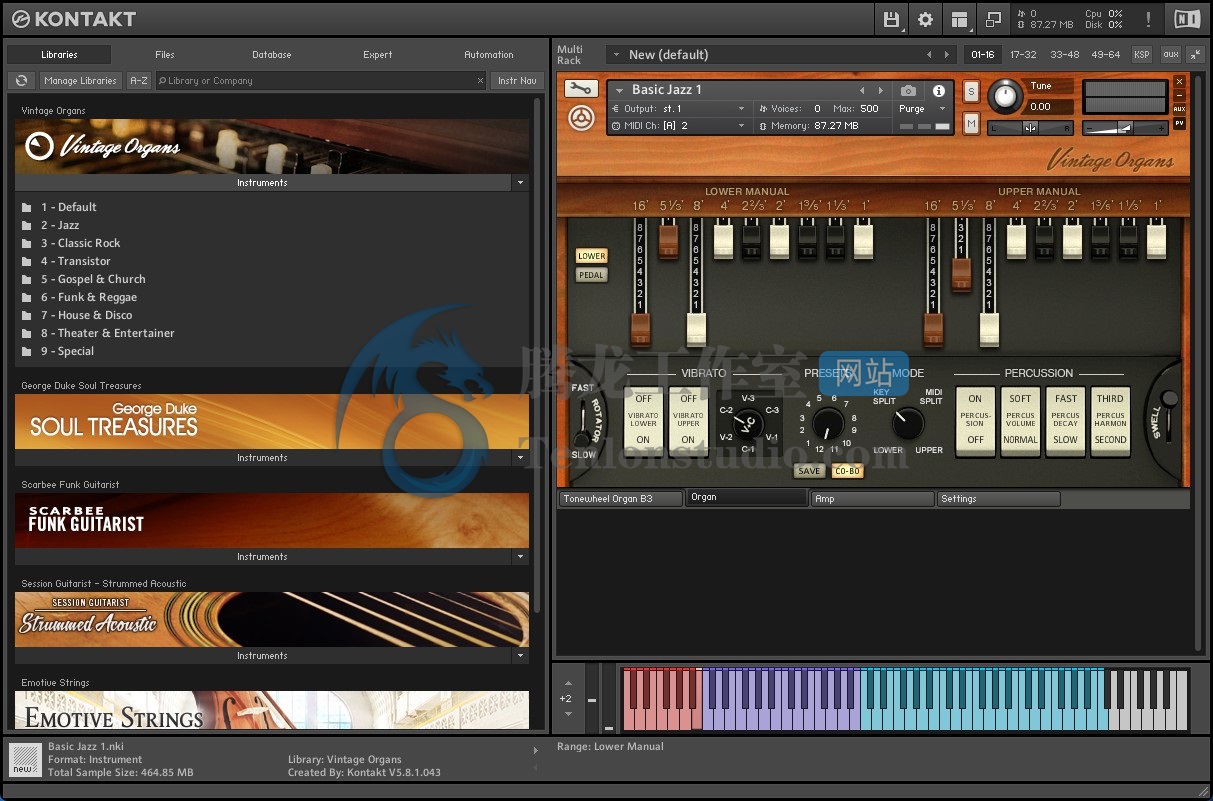Click the Tune knob

1005,96
